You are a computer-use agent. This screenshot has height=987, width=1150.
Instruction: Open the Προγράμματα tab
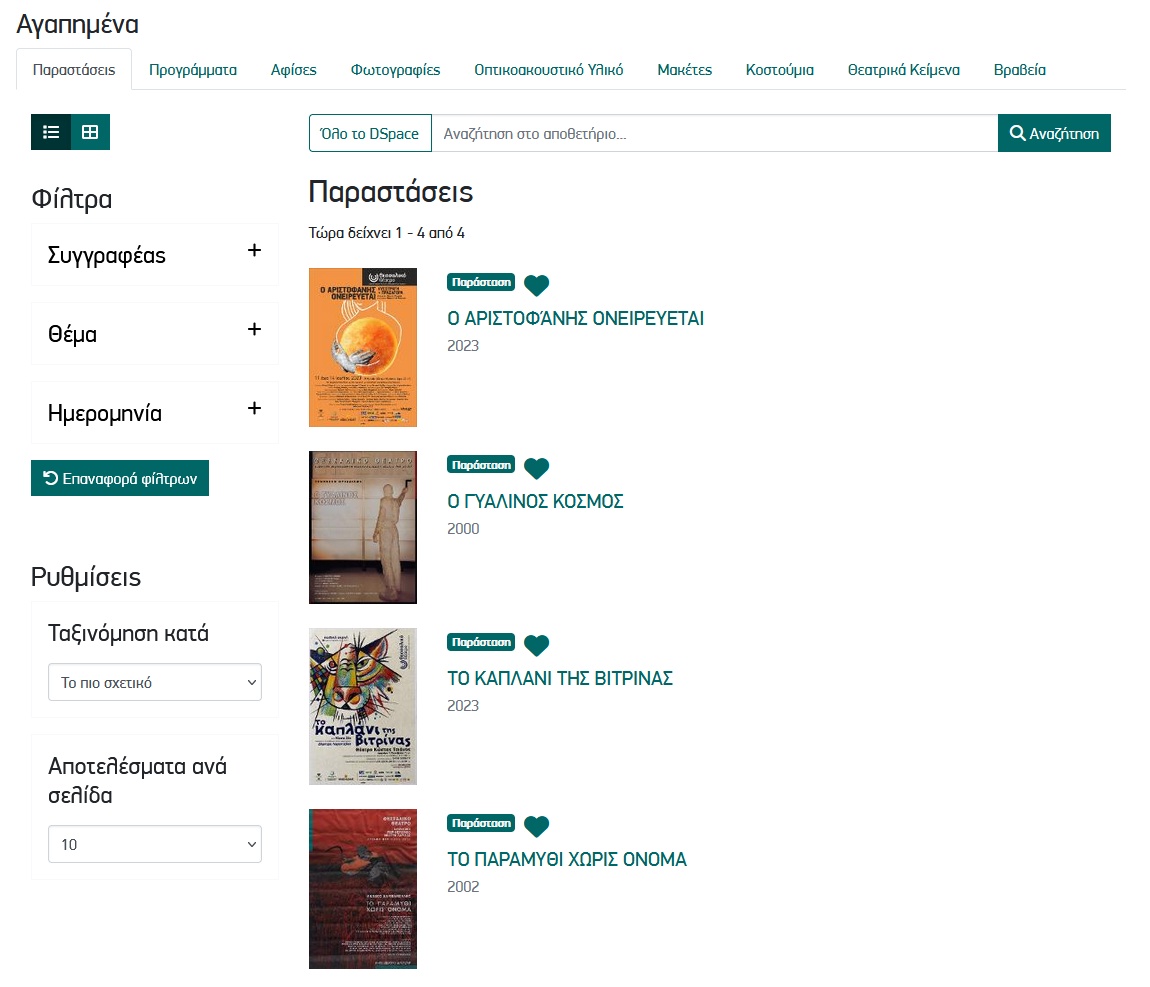point(193,70)
